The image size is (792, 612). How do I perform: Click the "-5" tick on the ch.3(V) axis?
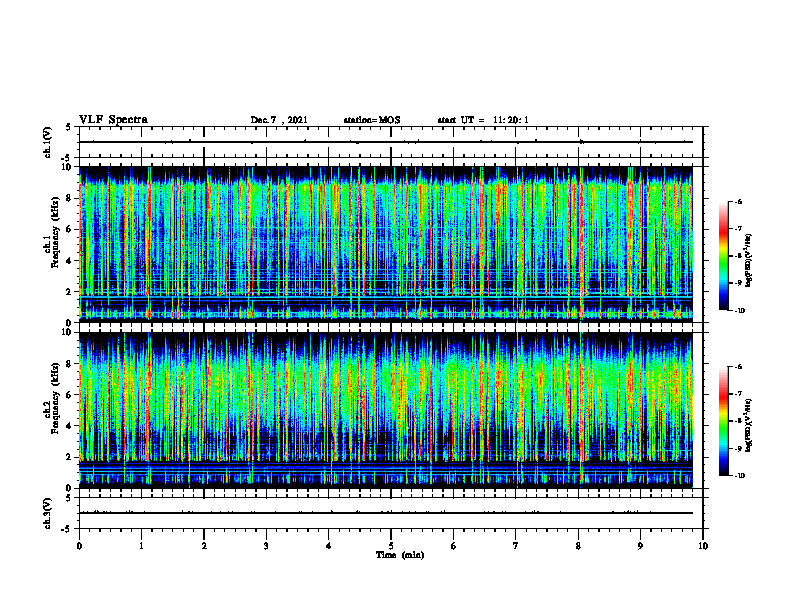tap(67, 529)
